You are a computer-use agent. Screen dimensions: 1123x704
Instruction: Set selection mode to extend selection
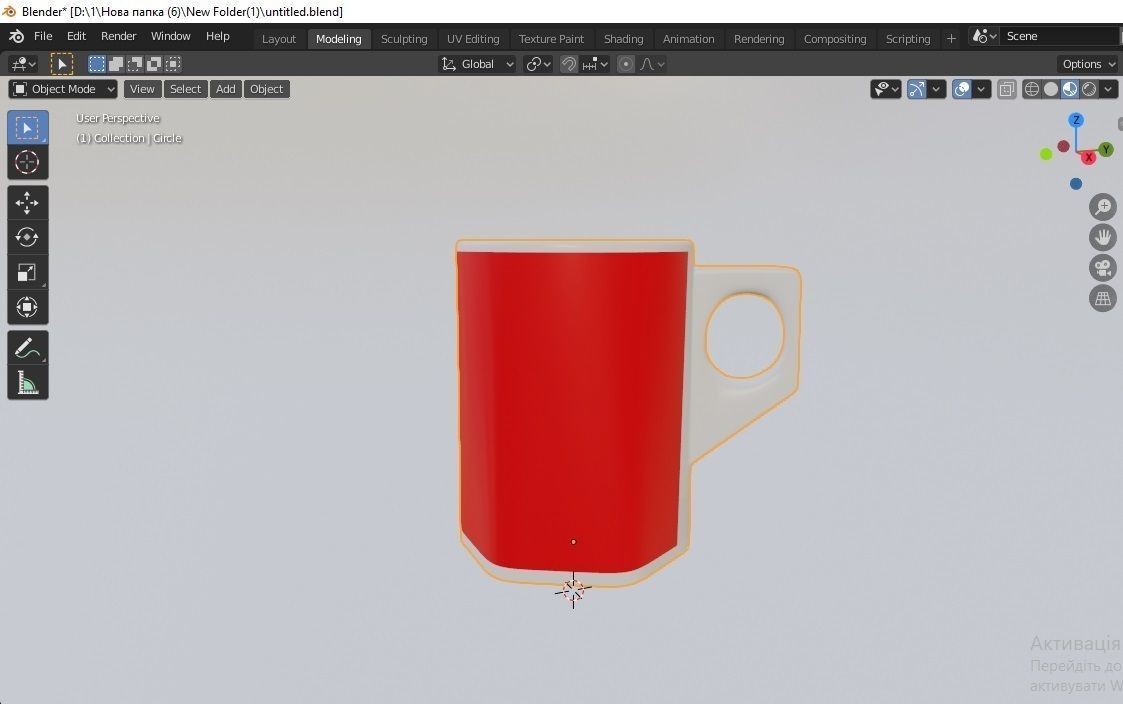coord(115,64)
